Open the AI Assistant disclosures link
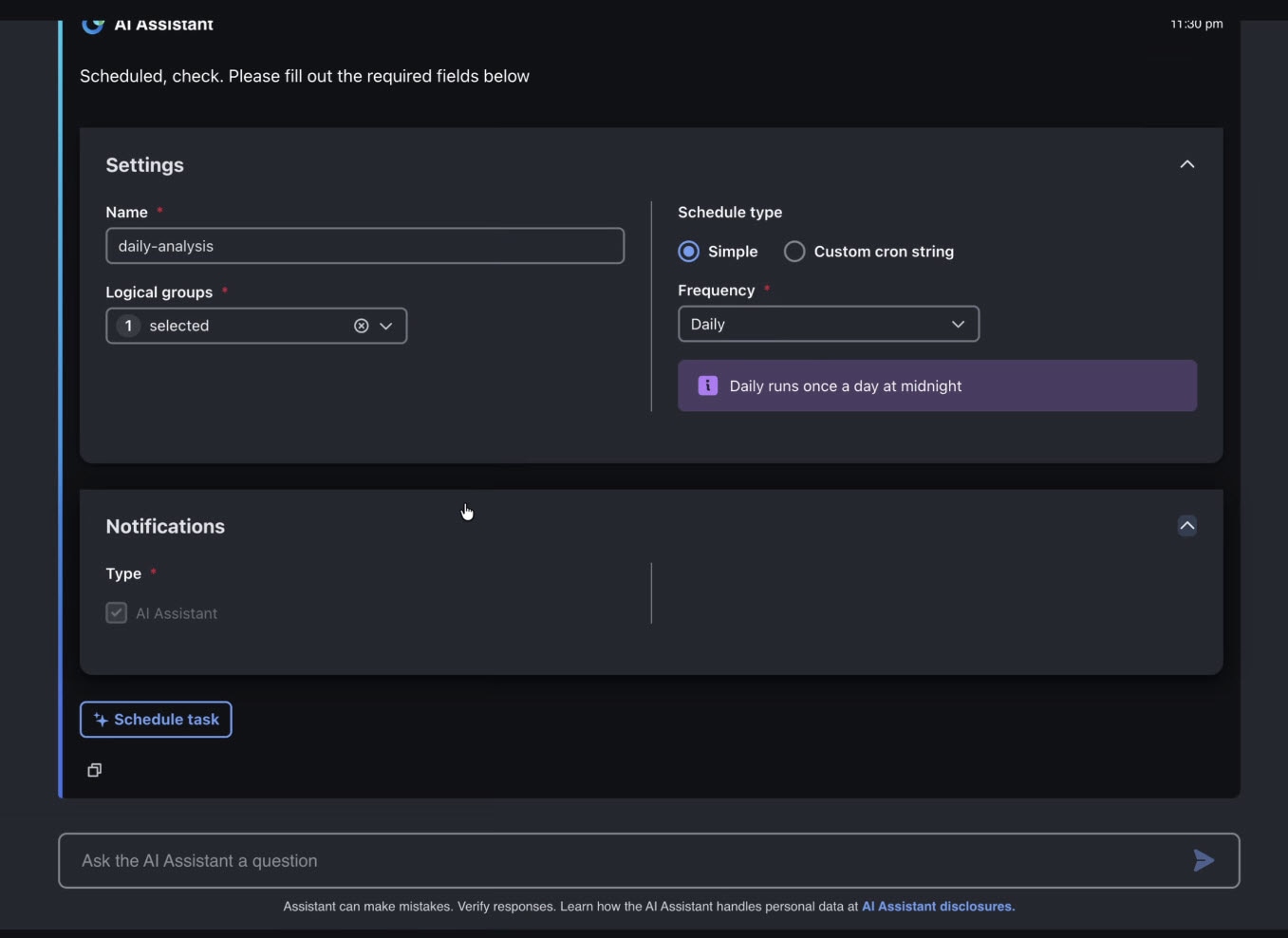Screen dimensions: 1288x938 coord(938,907)
